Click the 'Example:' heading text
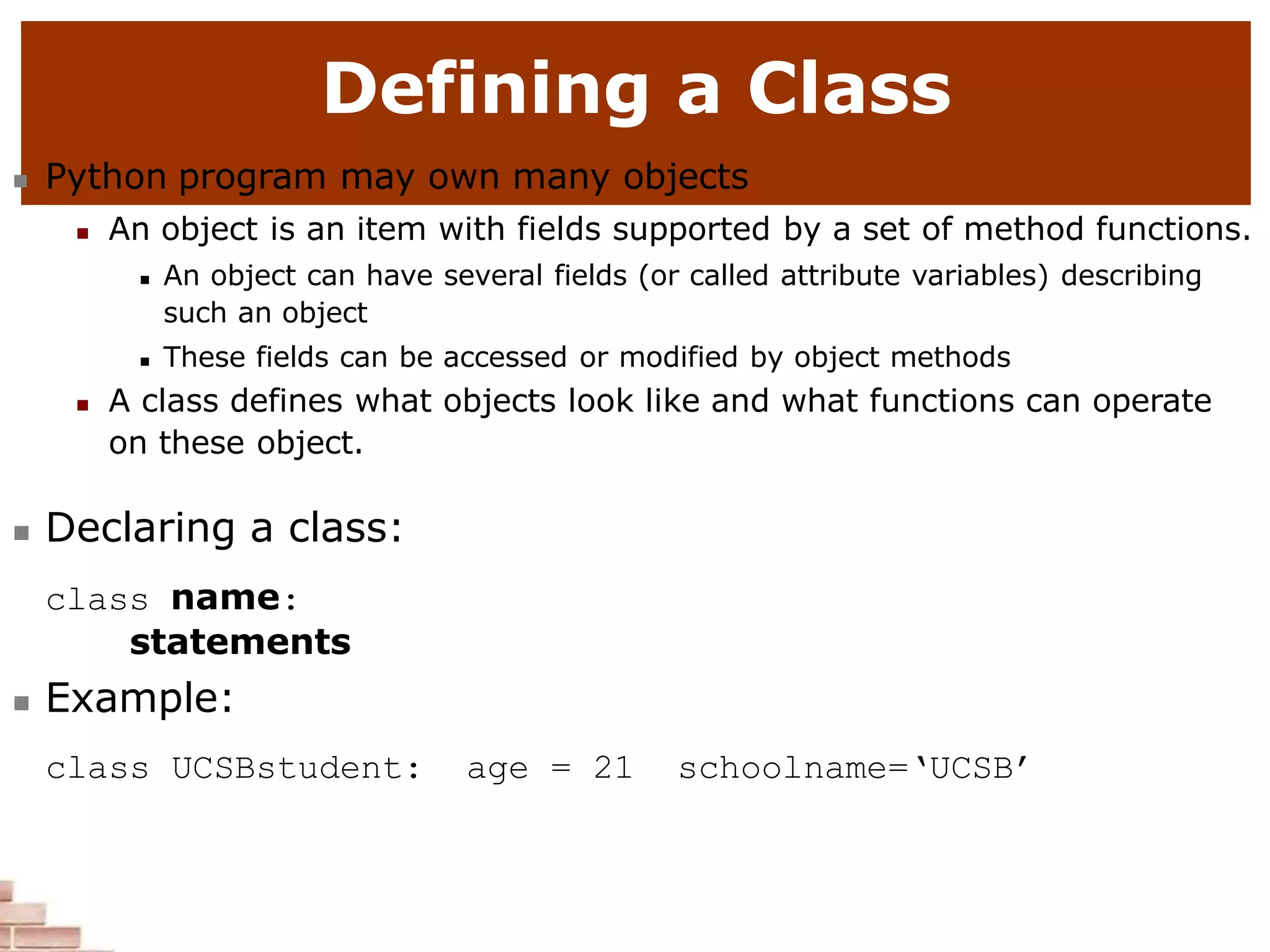The height and width of the screenshot is (952, 1270). click(x=140, y=699)
